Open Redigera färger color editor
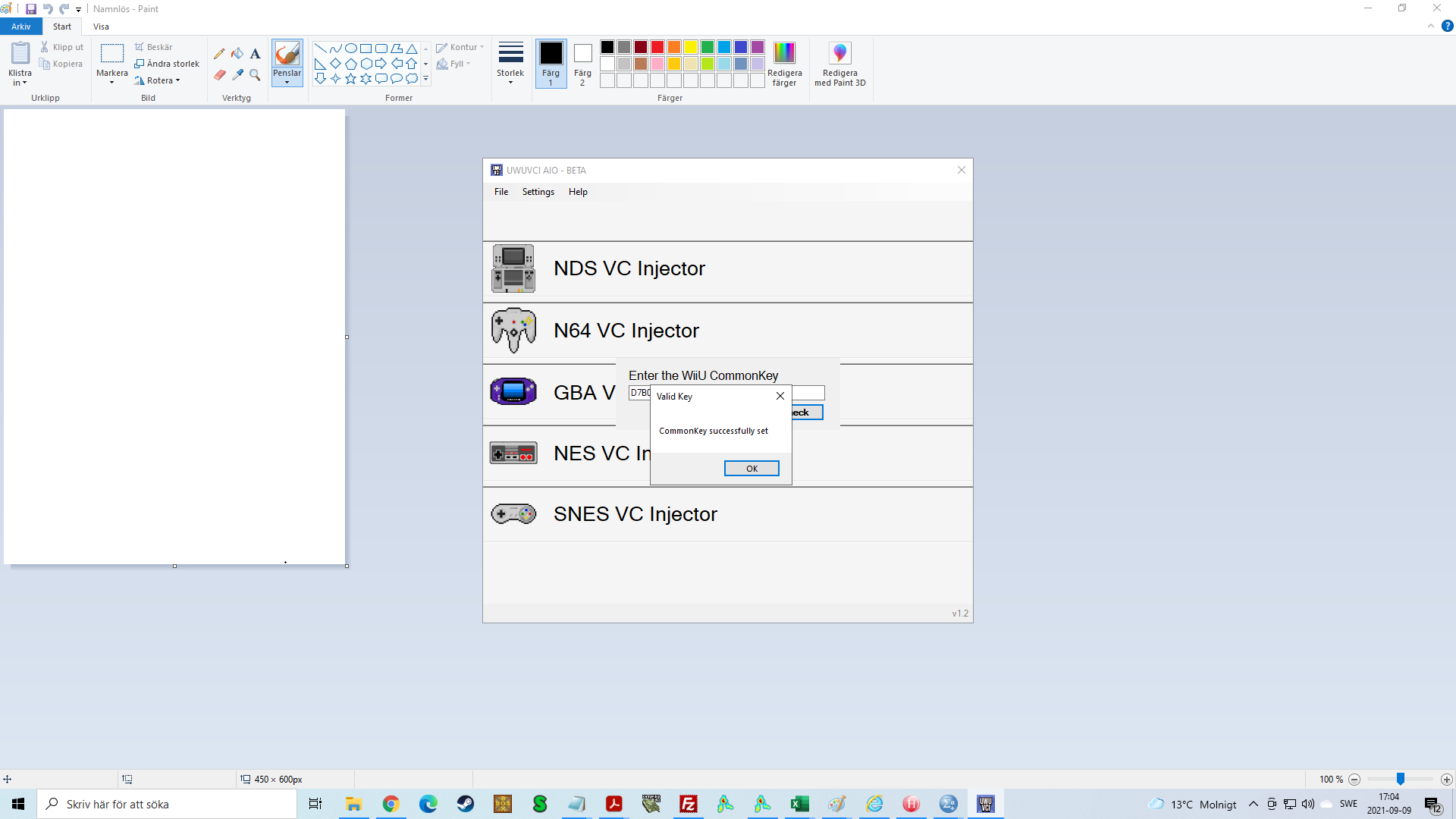This screenshot has width=1456, height=819. click(x=785, y=64)
